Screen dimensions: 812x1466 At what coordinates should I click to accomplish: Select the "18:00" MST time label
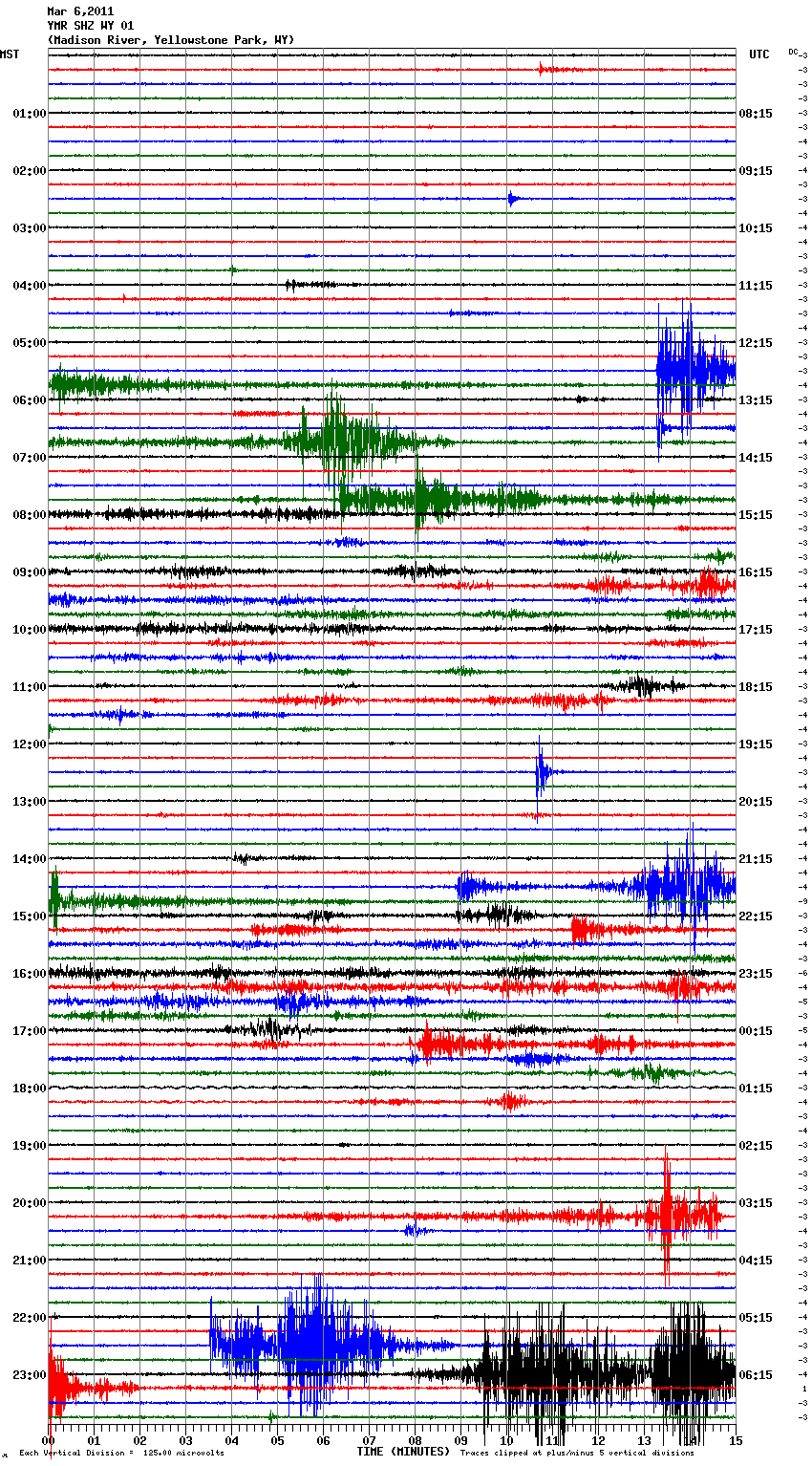(30, 1089)
